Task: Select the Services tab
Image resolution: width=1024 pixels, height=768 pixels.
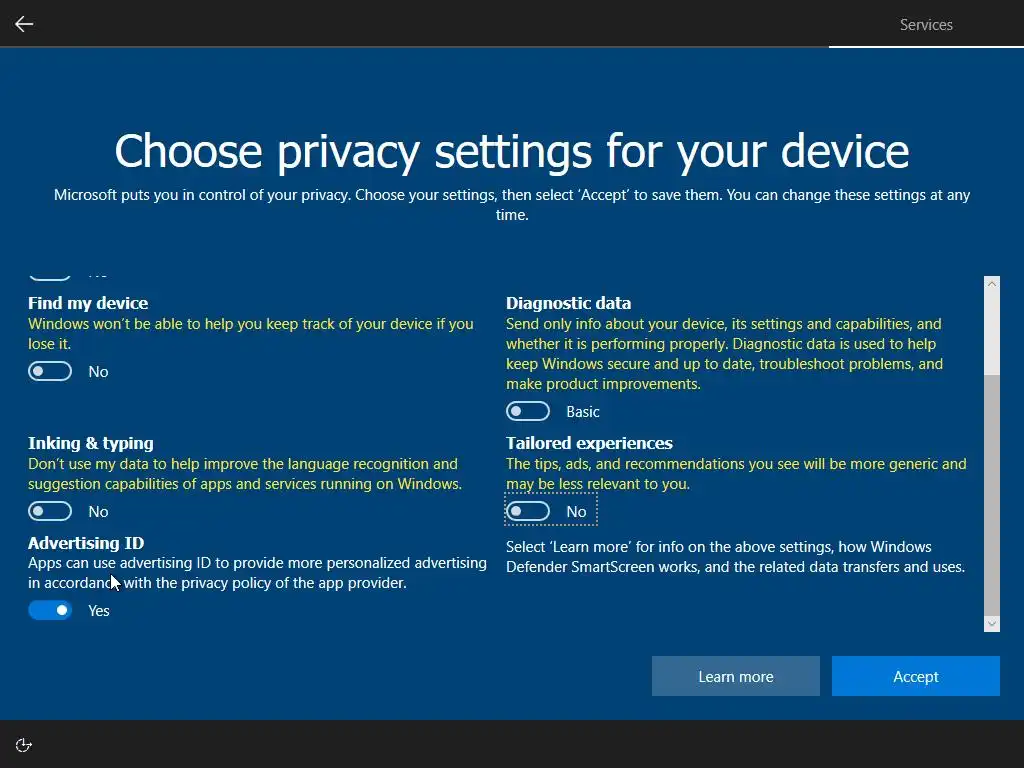Action: coord(926,25)
